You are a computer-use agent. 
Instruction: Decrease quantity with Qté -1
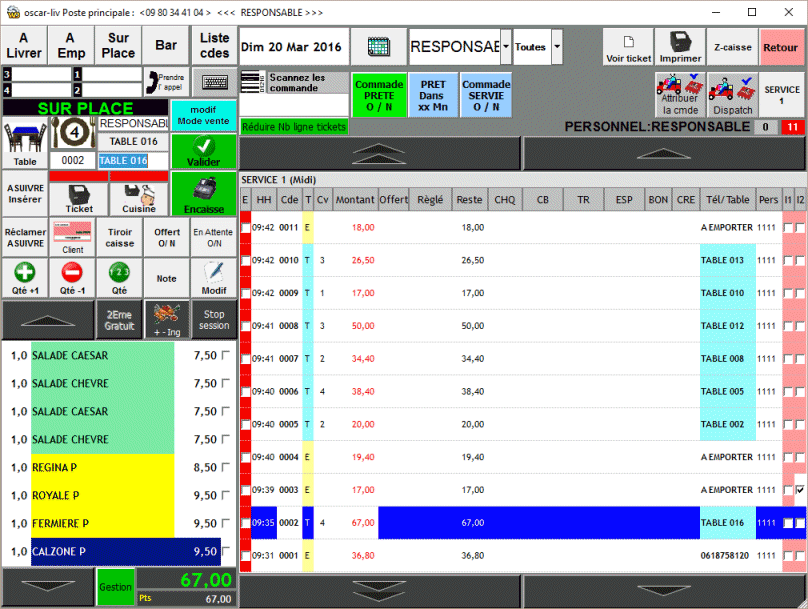pyautogui.click(x=71, y=277)
